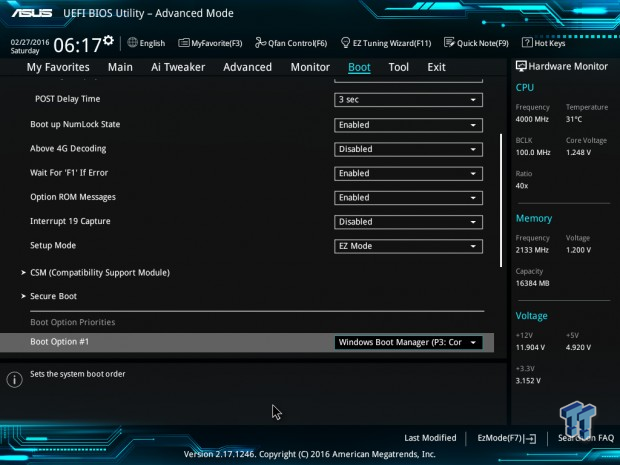Open the Tool tab
620x465 pixels.
tap(399, 67)
